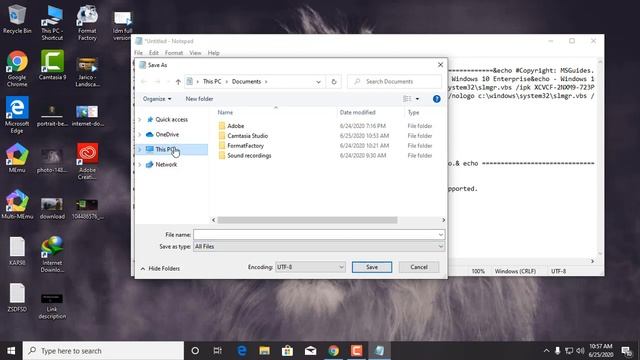Open the view options dropdown arrow
This screenshot has width=640, height=360.
click(417, 99)
